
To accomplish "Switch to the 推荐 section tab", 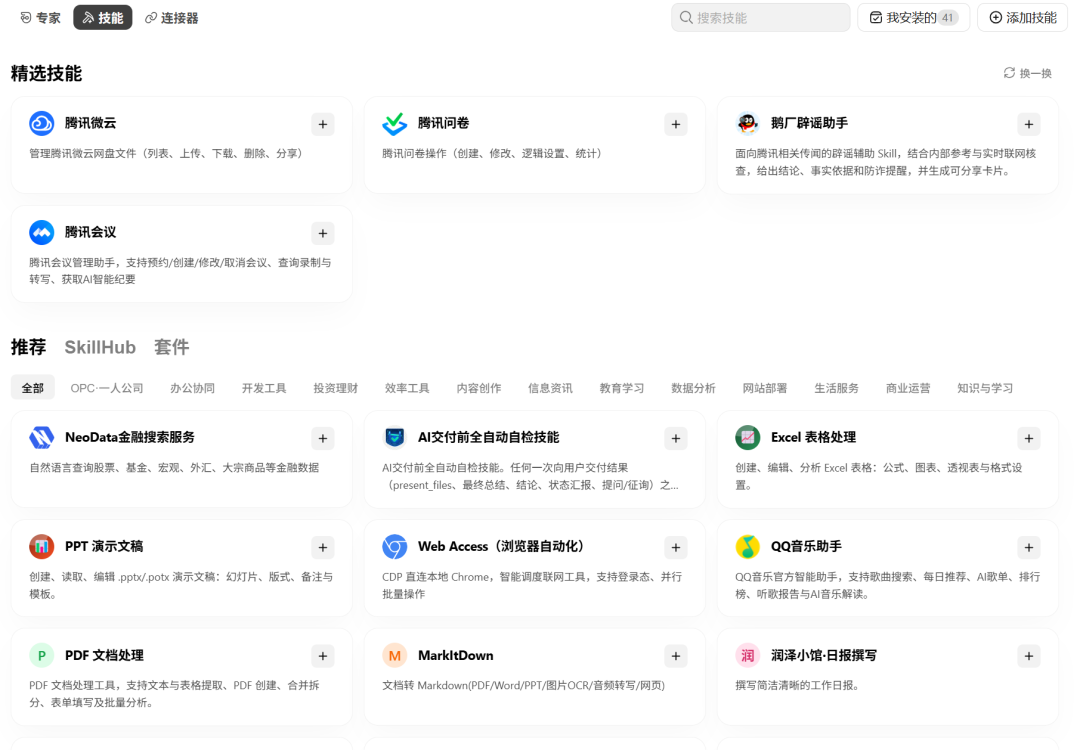I will tap(28, 347).
